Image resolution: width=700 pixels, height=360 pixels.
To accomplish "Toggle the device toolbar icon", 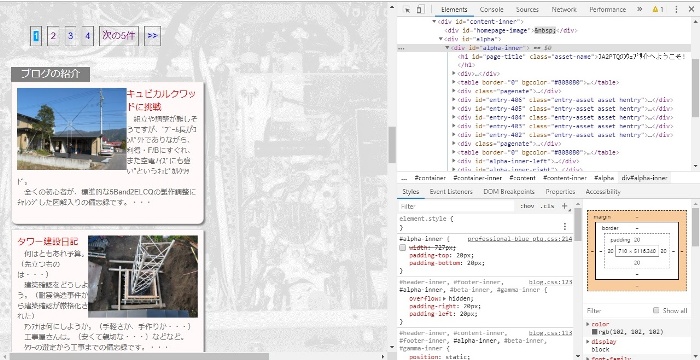I will pyautogui.click(x=420, y=9).
